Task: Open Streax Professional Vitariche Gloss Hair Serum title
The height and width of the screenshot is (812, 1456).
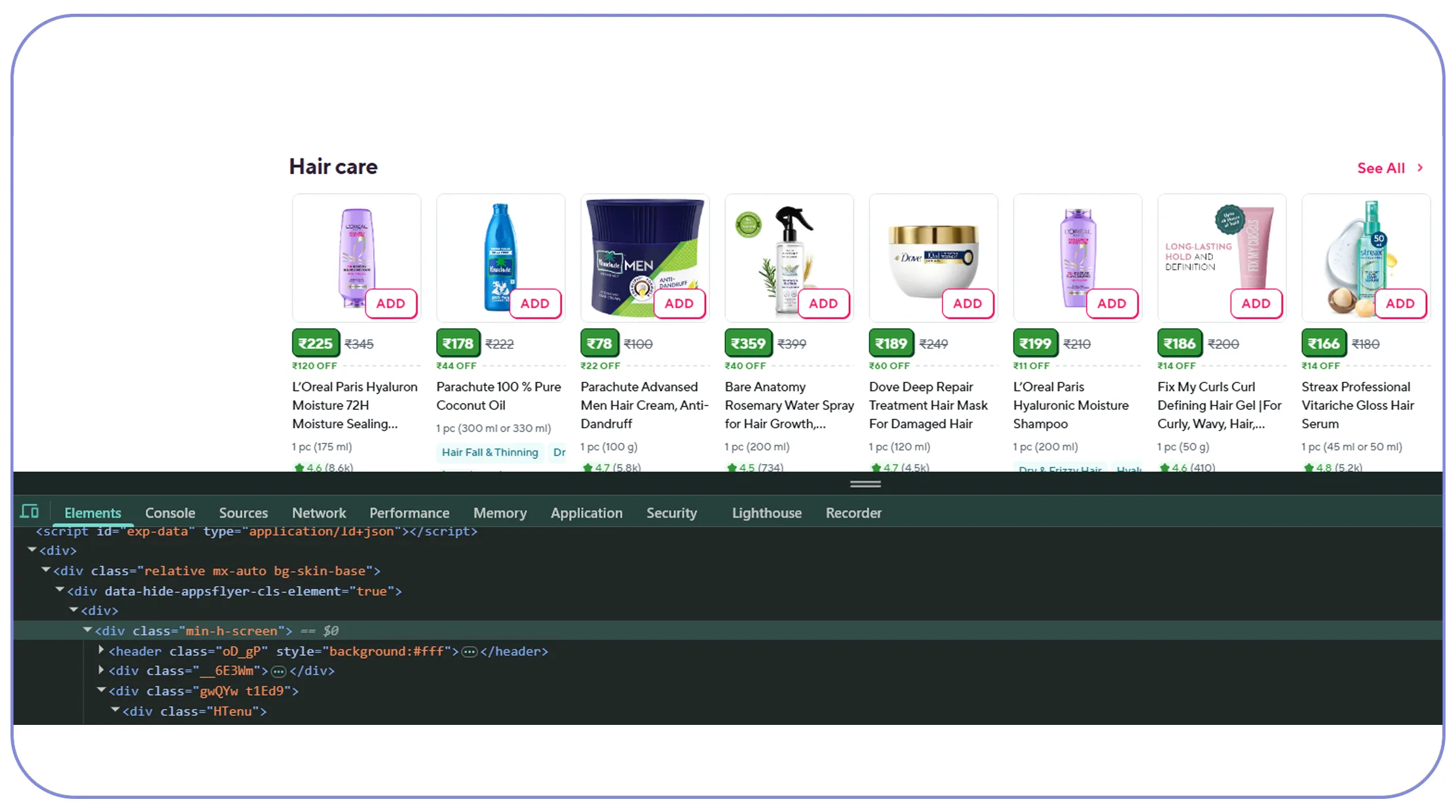Action: 1358,405
